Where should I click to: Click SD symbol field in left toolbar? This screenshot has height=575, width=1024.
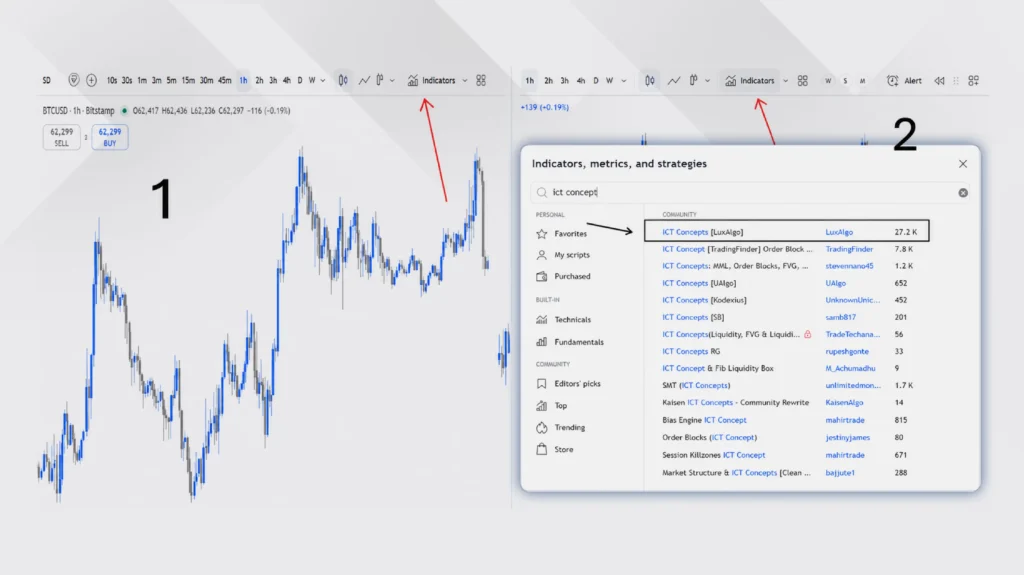pos(46,80)
